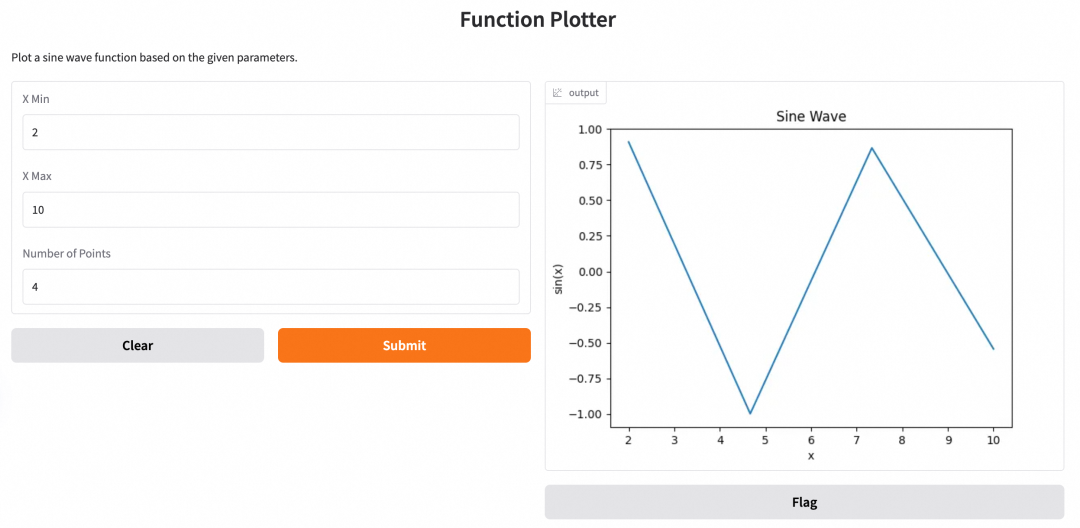Click the lowest trough of the sine curve

750,413
